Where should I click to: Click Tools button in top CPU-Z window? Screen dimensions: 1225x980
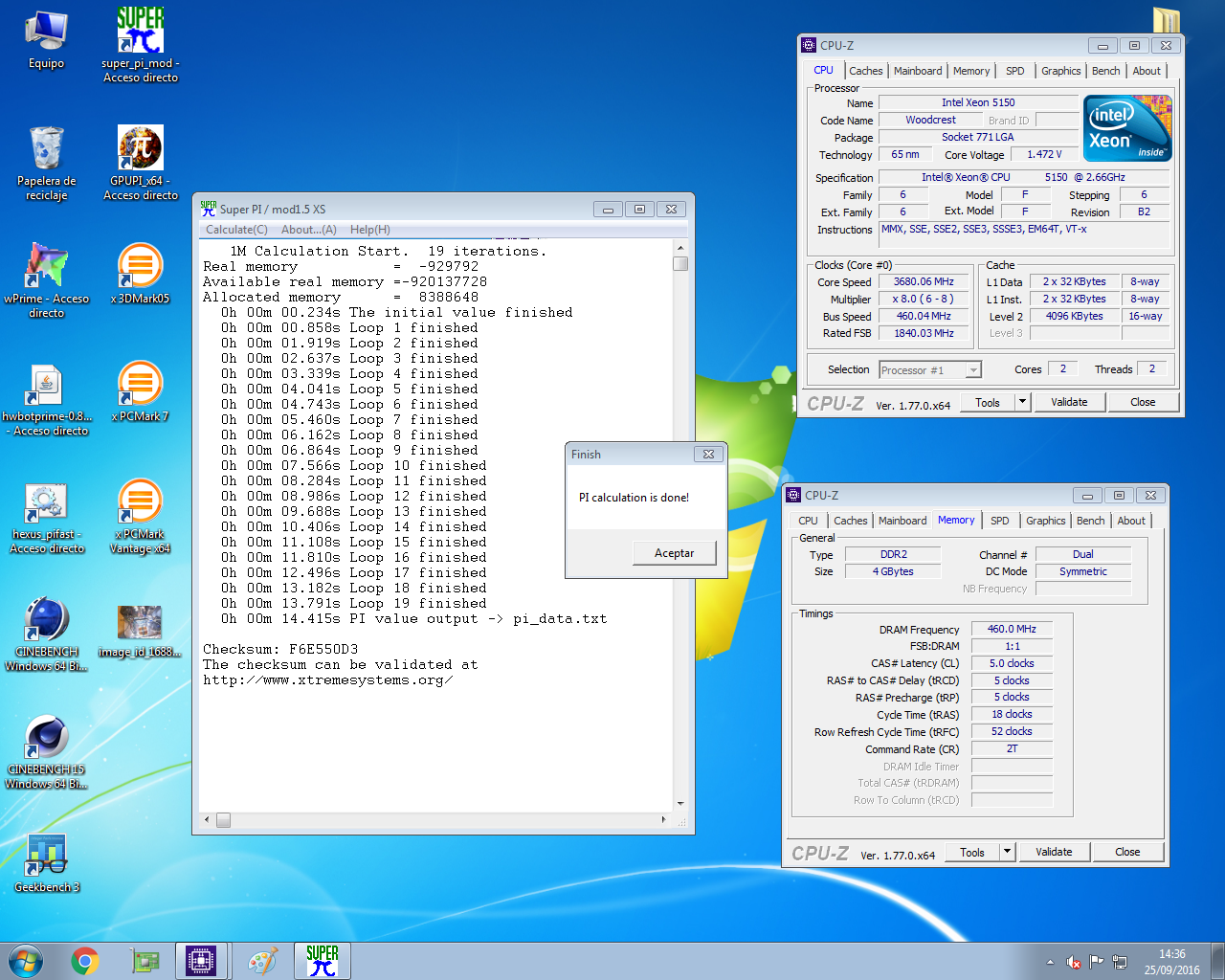pyautogui.click(x=988, y=403)
